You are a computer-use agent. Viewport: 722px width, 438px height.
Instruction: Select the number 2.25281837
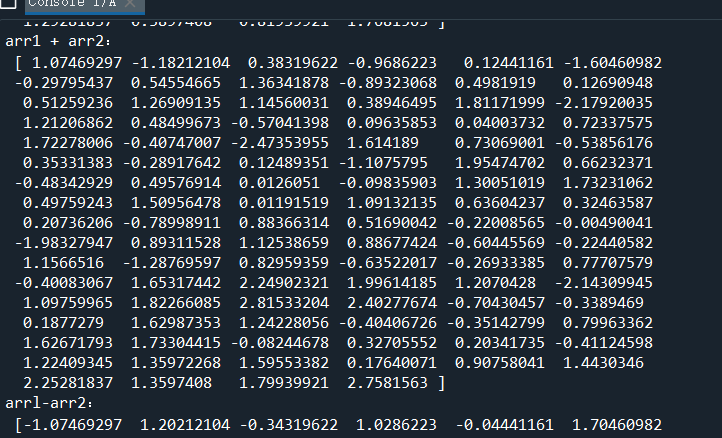coord(68,383)
